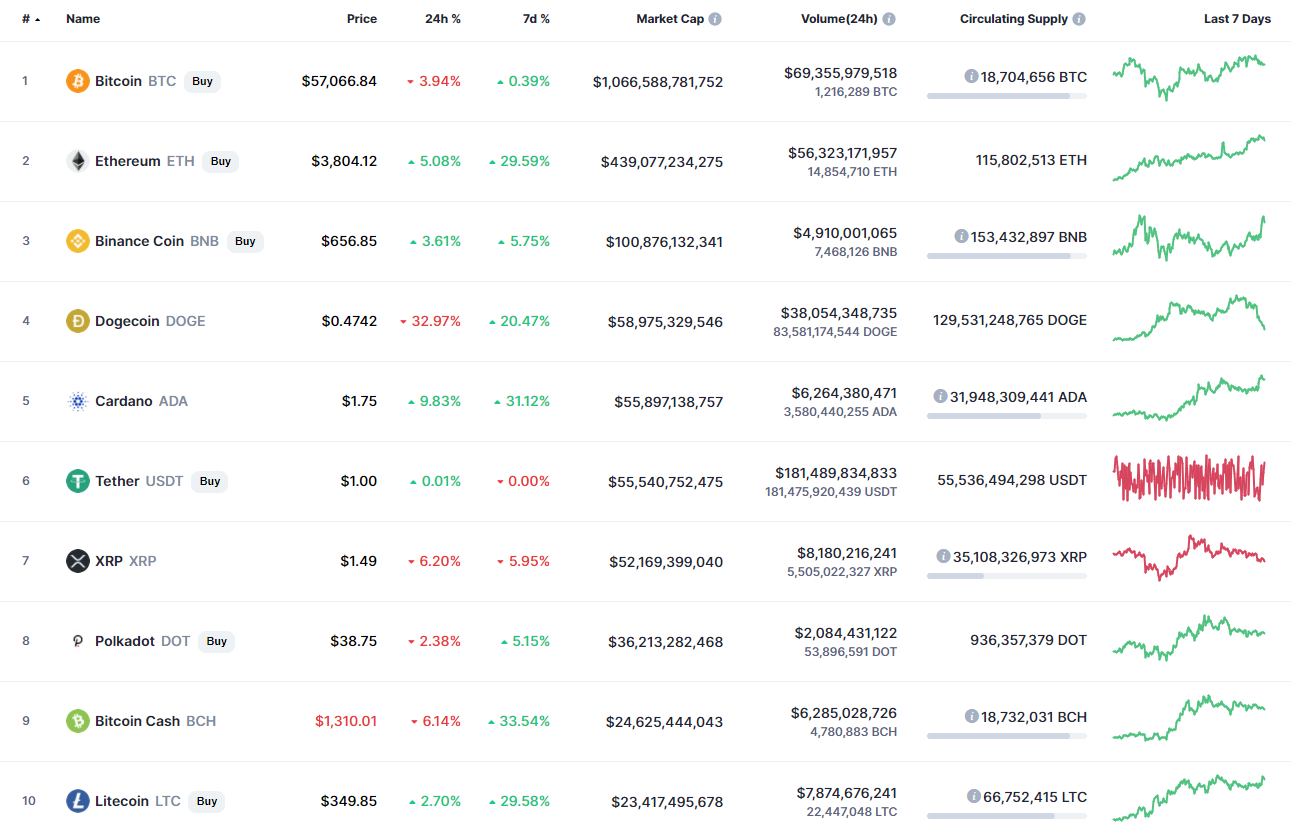Click info icon next to Volume(24h) header
1291x831 pixels.
click(x=889, y=19)
